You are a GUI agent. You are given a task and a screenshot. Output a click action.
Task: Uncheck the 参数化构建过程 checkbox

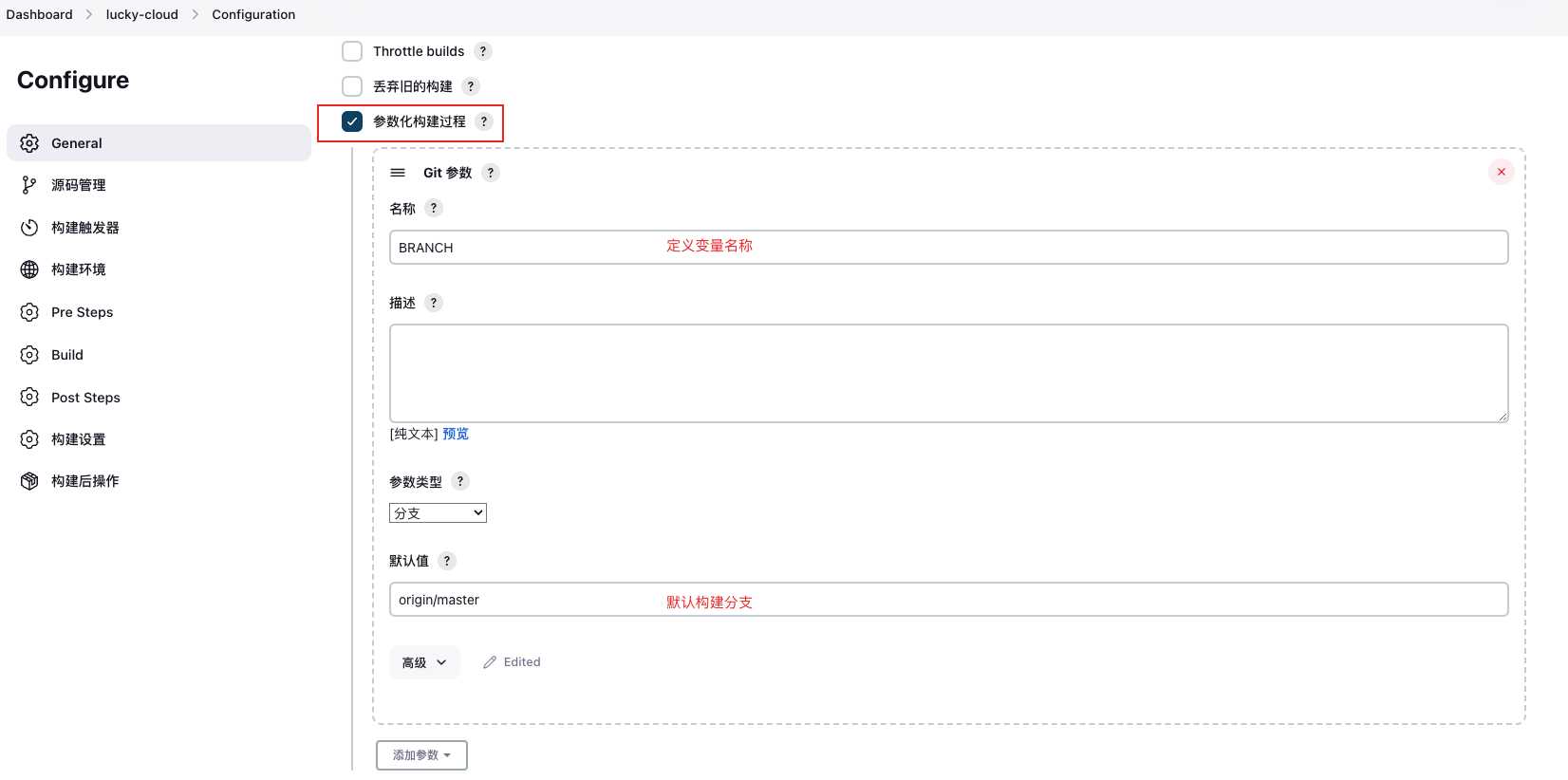click(352, 121)
